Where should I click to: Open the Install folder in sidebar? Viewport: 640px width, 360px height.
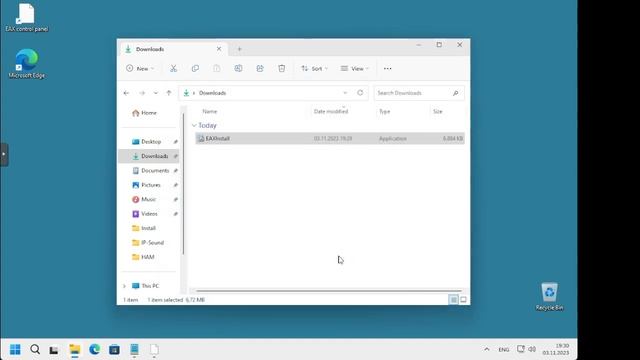point(144,228)
